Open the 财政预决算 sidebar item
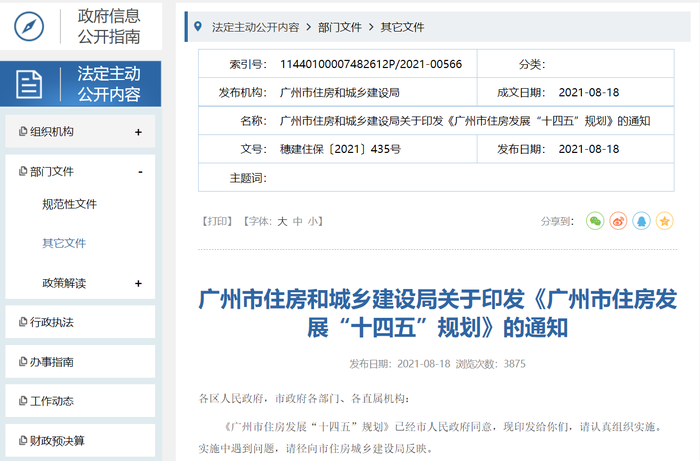The width and height of the screenshot is (700, 461). [x=80, y=440]
